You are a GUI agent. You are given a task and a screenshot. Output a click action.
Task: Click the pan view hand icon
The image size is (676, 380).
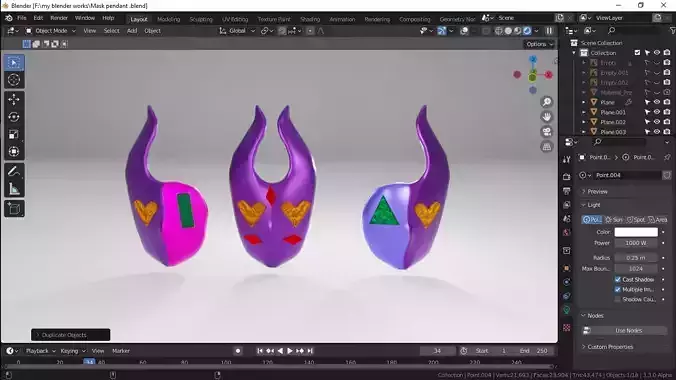(547, 116)
